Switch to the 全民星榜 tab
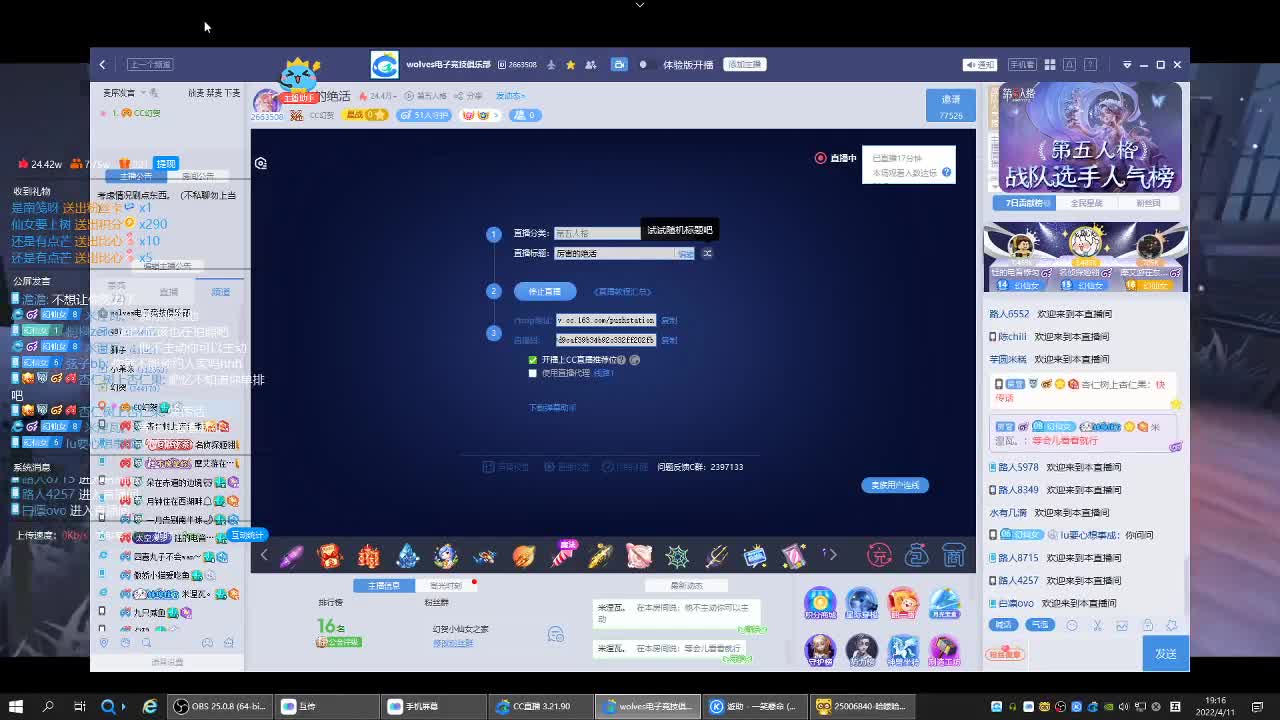 click(1086, 203)
